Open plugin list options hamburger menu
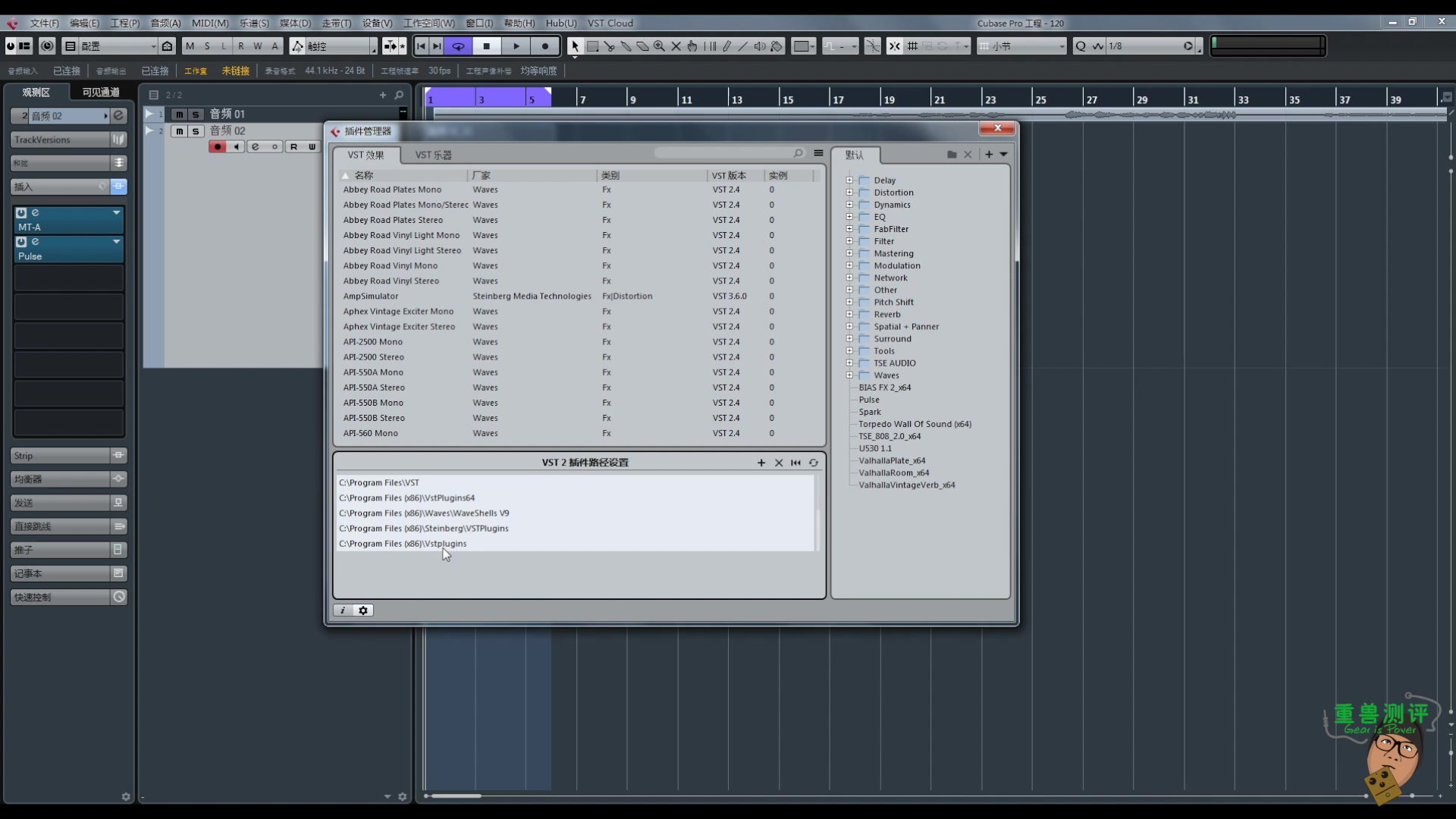 point(818,153)
